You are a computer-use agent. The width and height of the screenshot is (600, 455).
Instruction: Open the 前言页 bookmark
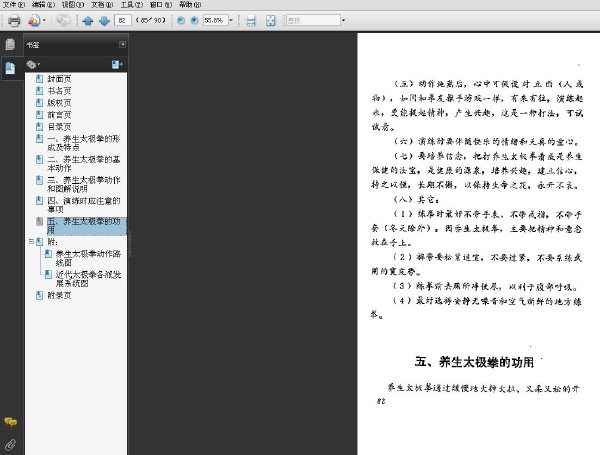[x=59, y=114]
